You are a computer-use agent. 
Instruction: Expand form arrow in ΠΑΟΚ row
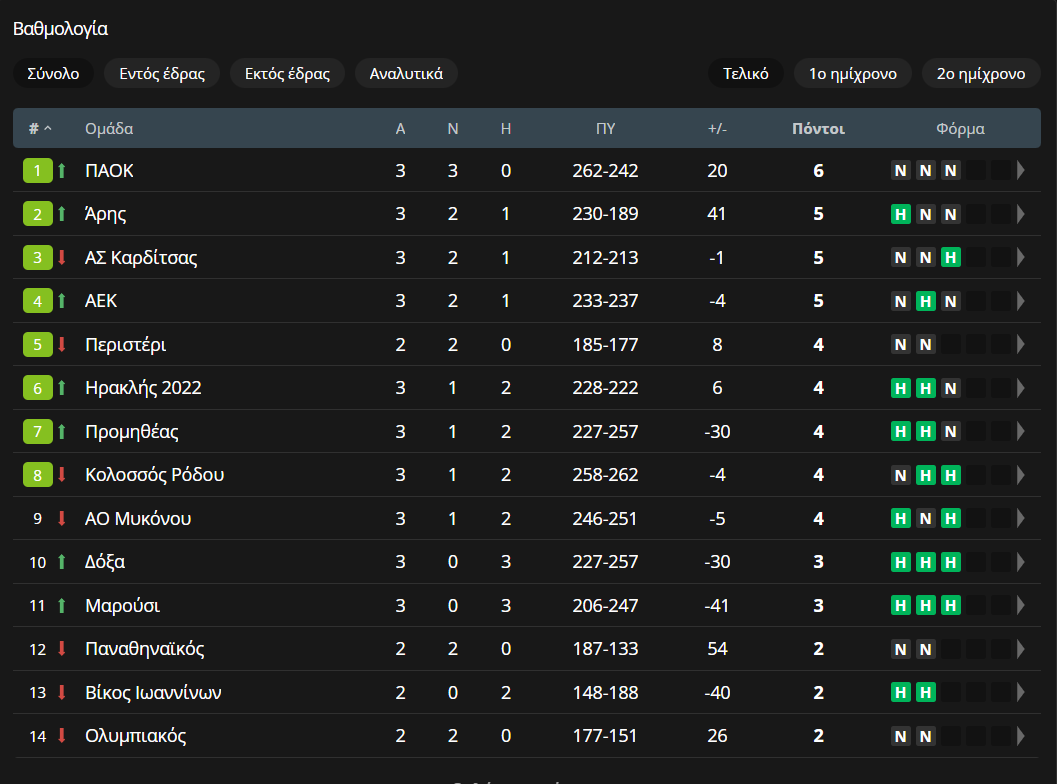1021,171
